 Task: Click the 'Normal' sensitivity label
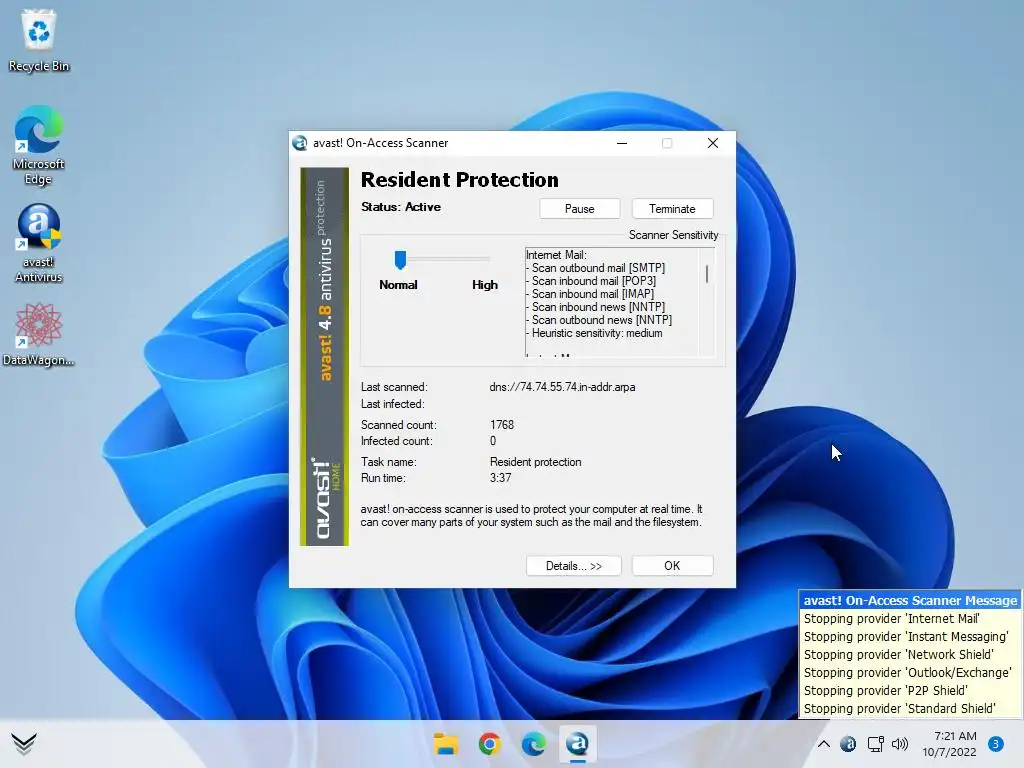[x=398, y=285]
